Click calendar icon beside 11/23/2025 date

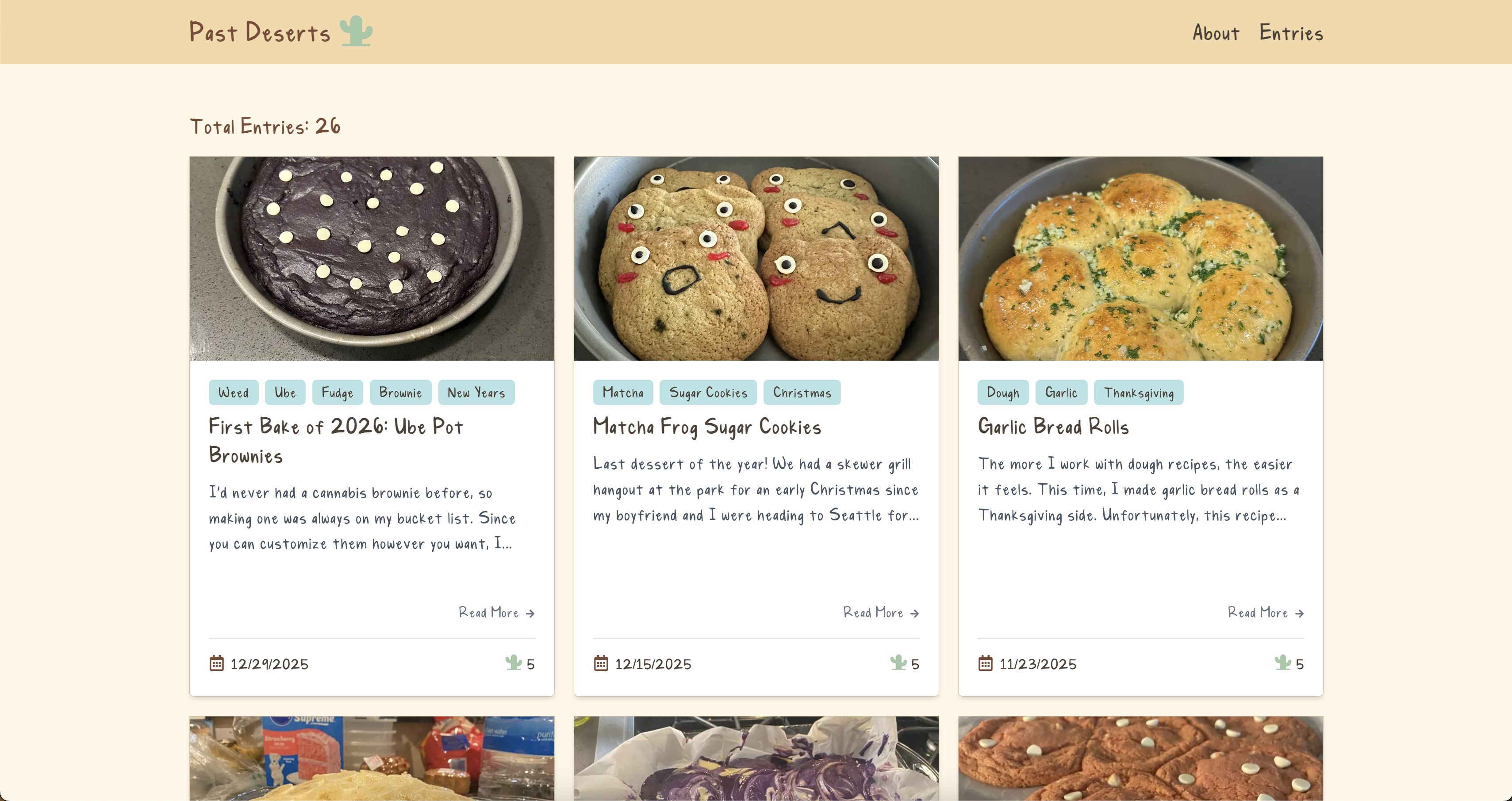(x=985, y=663)
